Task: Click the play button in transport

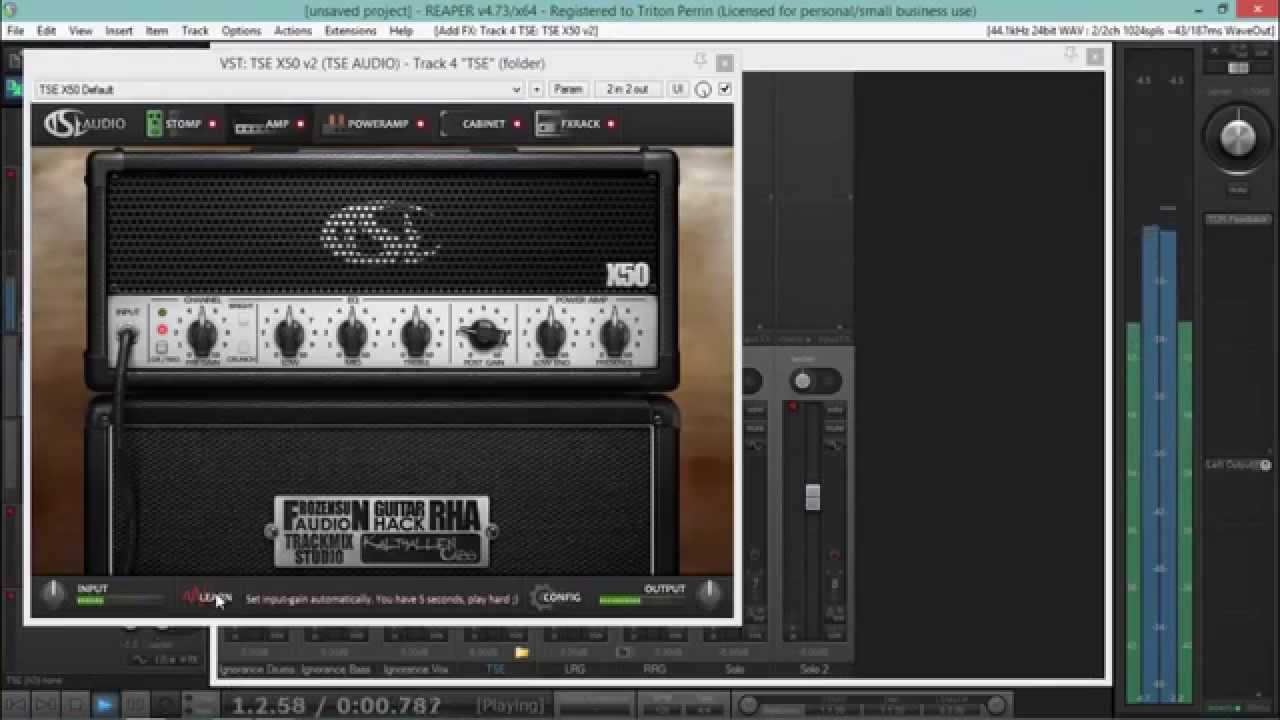Action: (104, 704)
